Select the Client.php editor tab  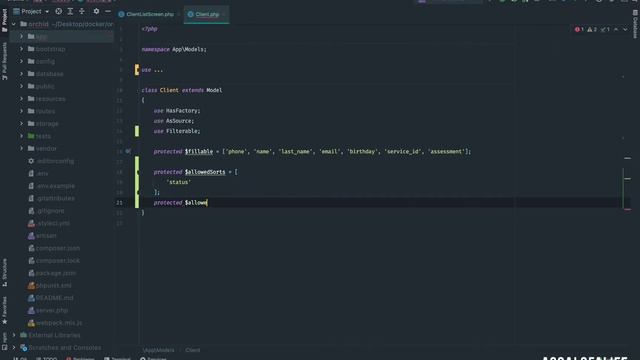click(207, 14)
